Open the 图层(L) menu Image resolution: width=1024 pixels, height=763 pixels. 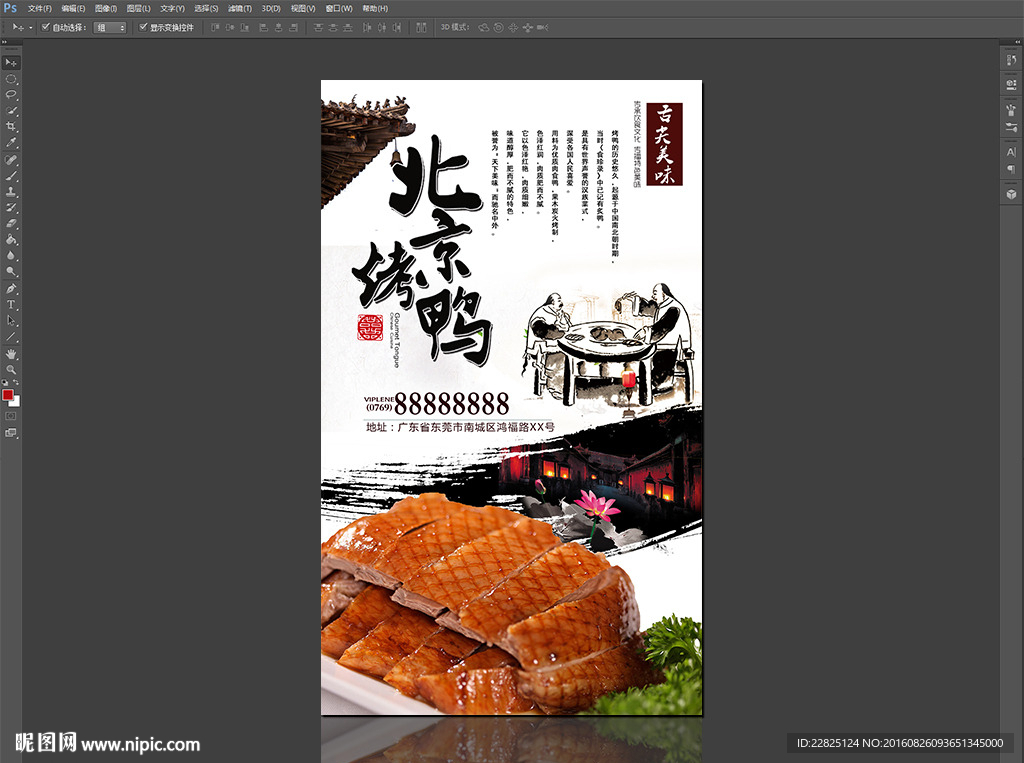coord(138,8)
